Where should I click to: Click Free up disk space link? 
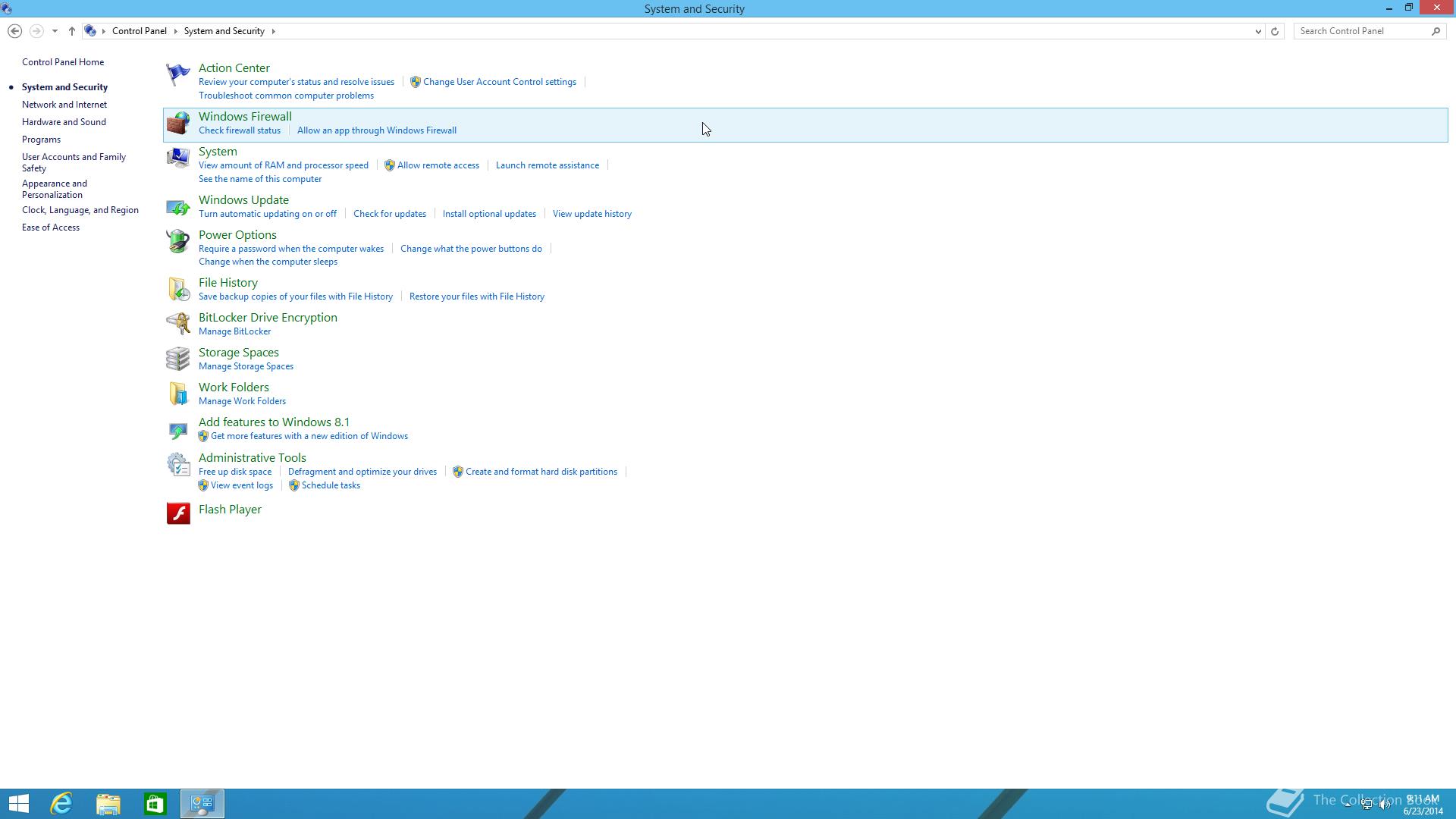(235, 472)
